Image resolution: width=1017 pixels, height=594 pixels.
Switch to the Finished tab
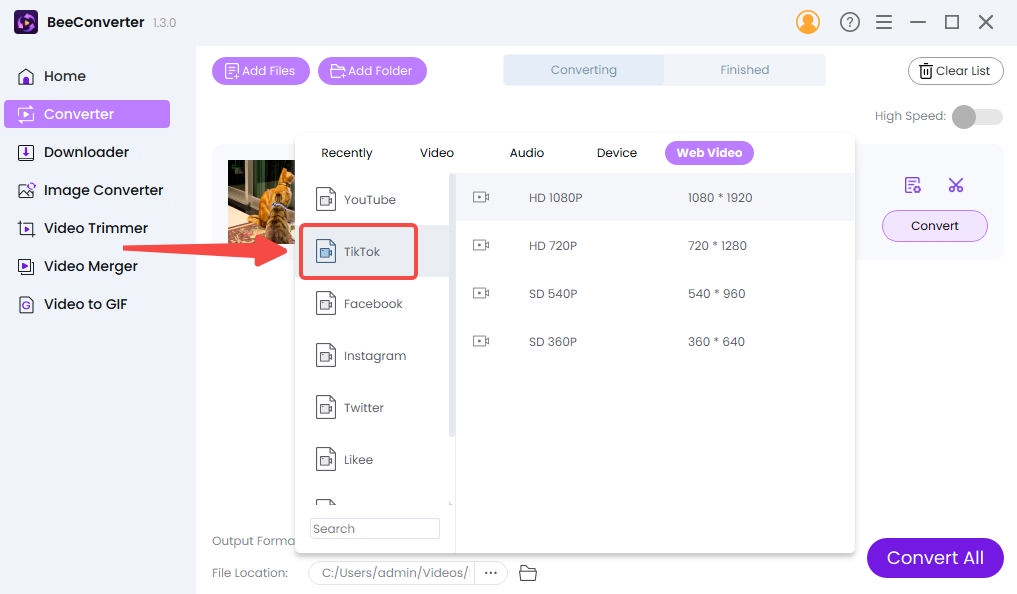[745, 70]
